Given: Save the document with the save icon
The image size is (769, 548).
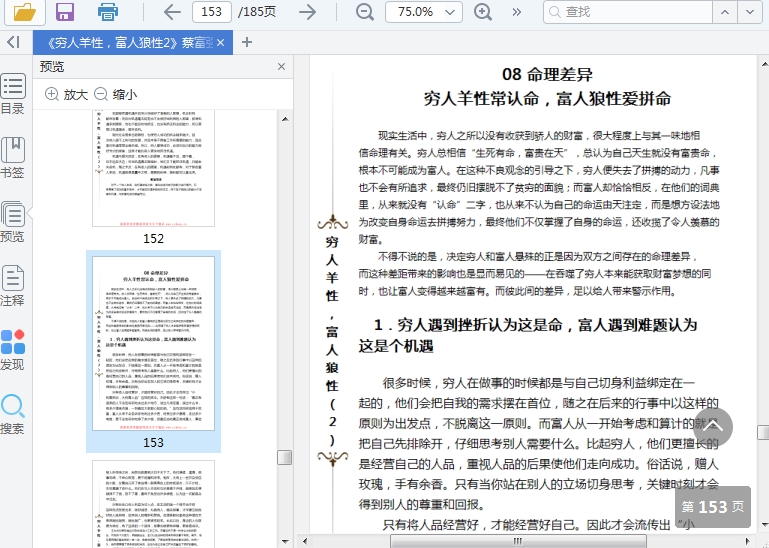Looking at the screenshot, I should pyautogui.click(x=65, y=12).
